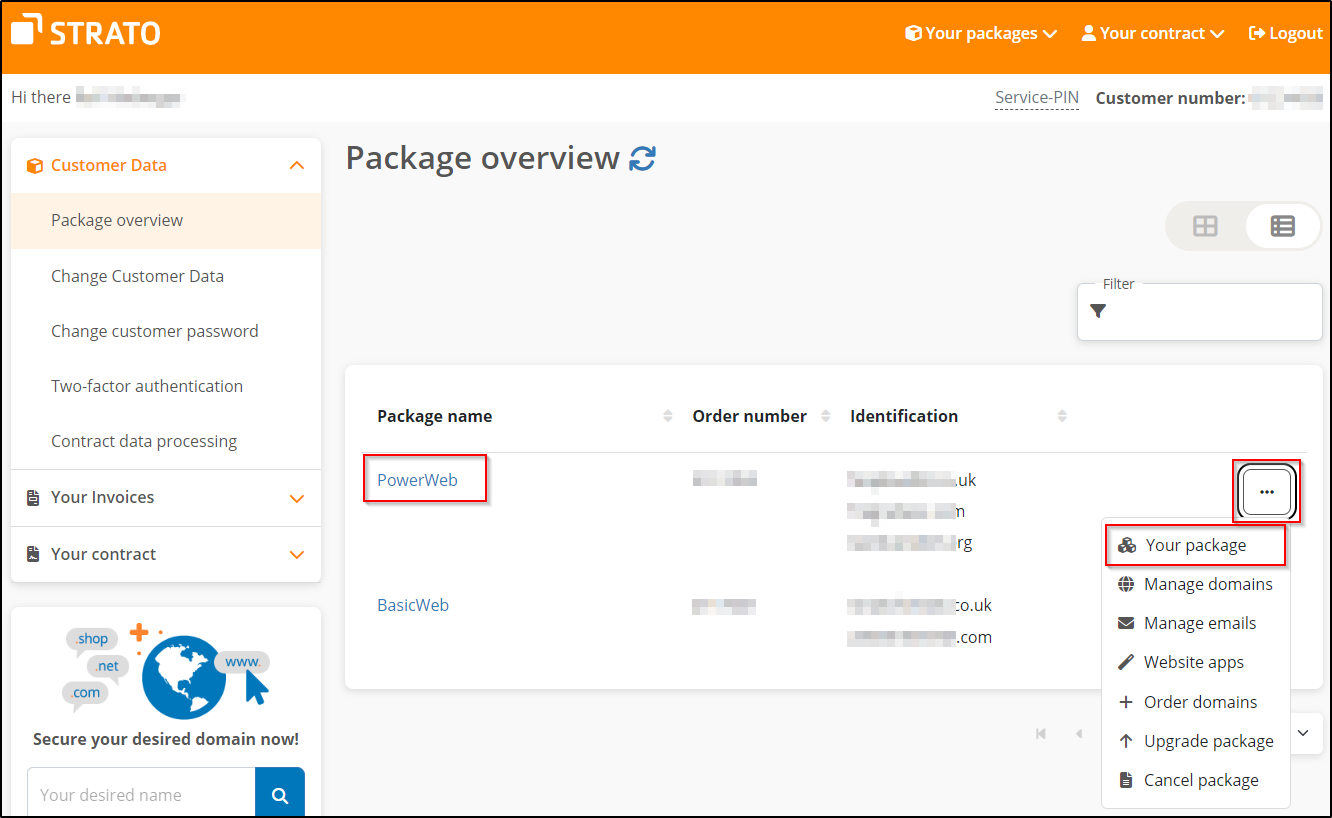Click the Customer Data cube icon
The height and width of the screenshot is (818, 1332).
pyautogui.click(x=33, y=165)
